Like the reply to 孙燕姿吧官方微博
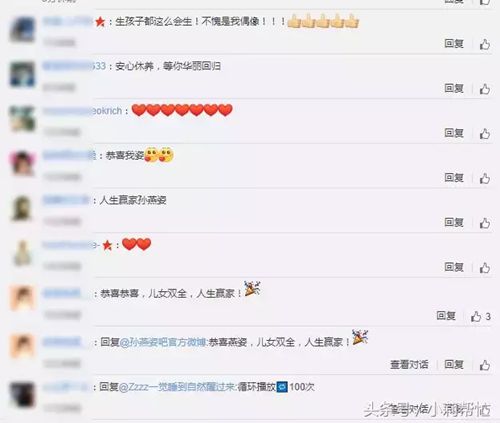 click(x=485, y=365)
